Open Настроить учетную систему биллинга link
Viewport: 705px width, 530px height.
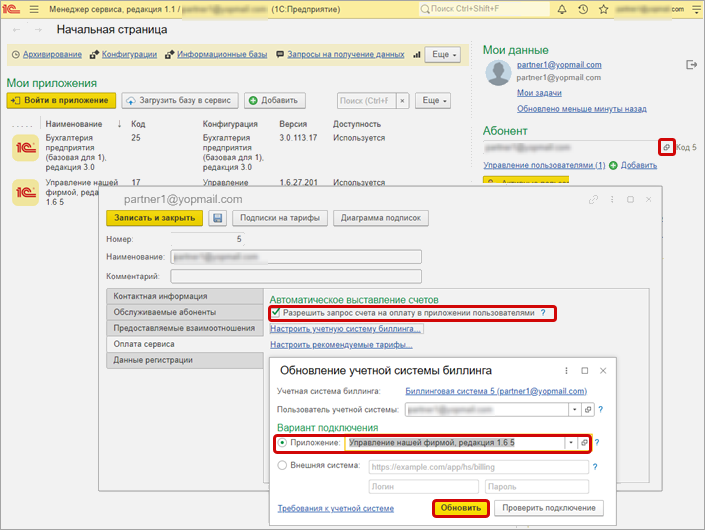(345, 329)
